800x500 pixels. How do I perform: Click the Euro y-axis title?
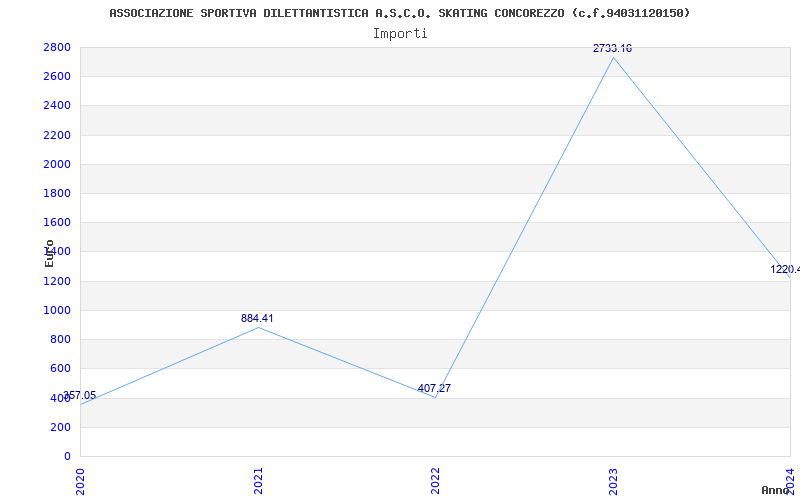(x=49, y=254)
